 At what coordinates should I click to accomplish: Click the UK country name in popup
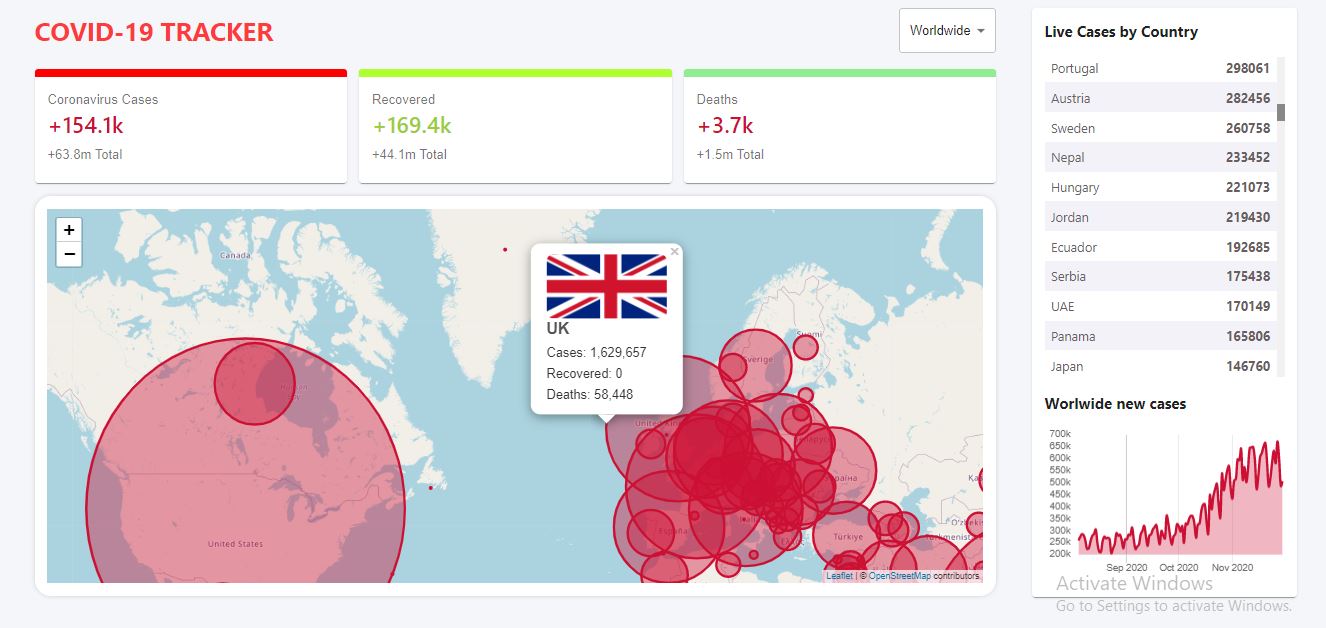click(x=558, y=328)
